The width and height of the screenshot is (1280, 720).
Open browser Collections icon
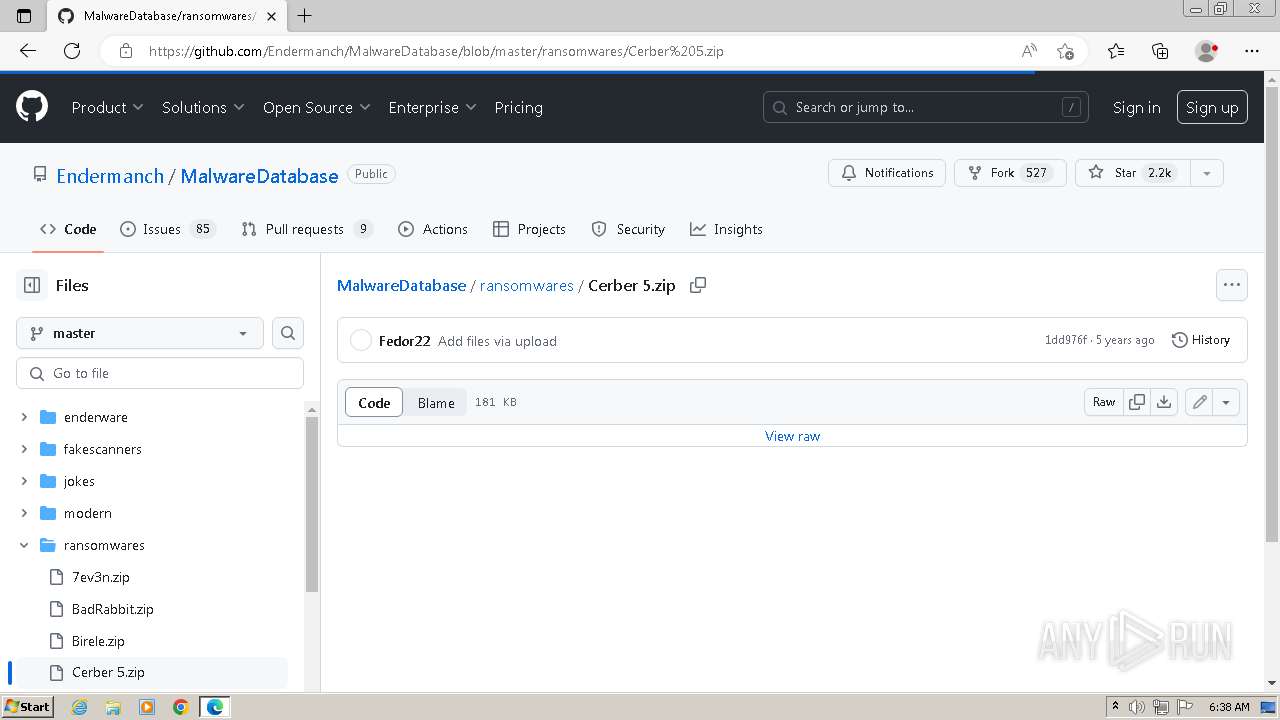click(1160, 51)
